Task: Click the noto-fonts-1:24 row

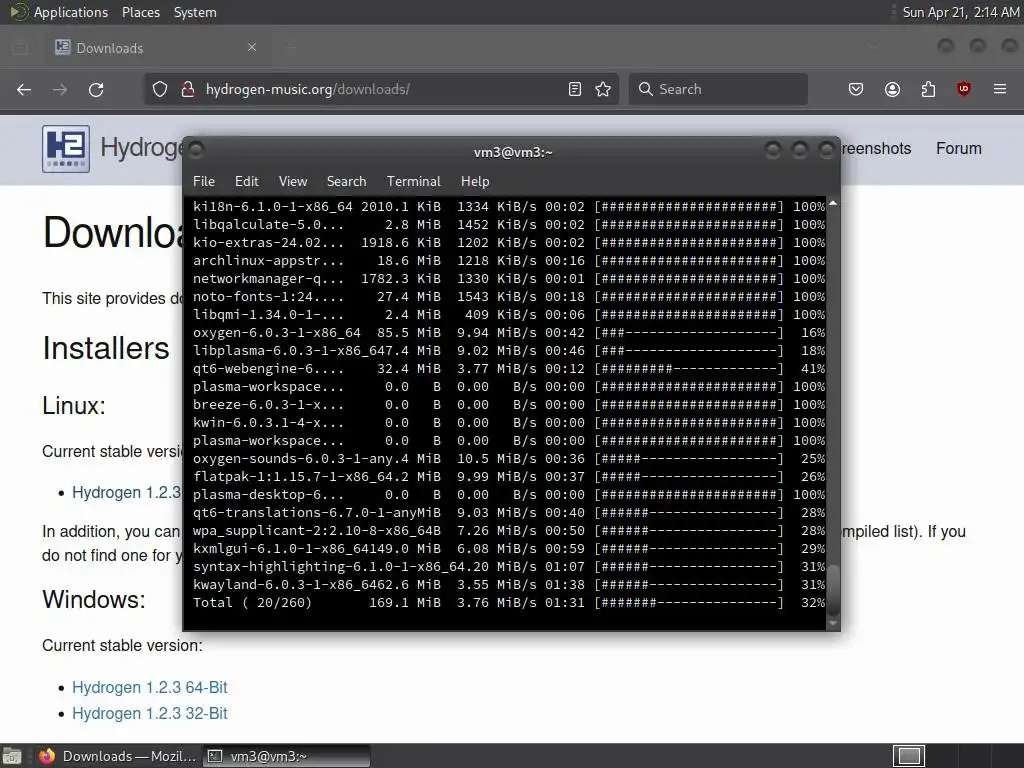Action: 509,296
